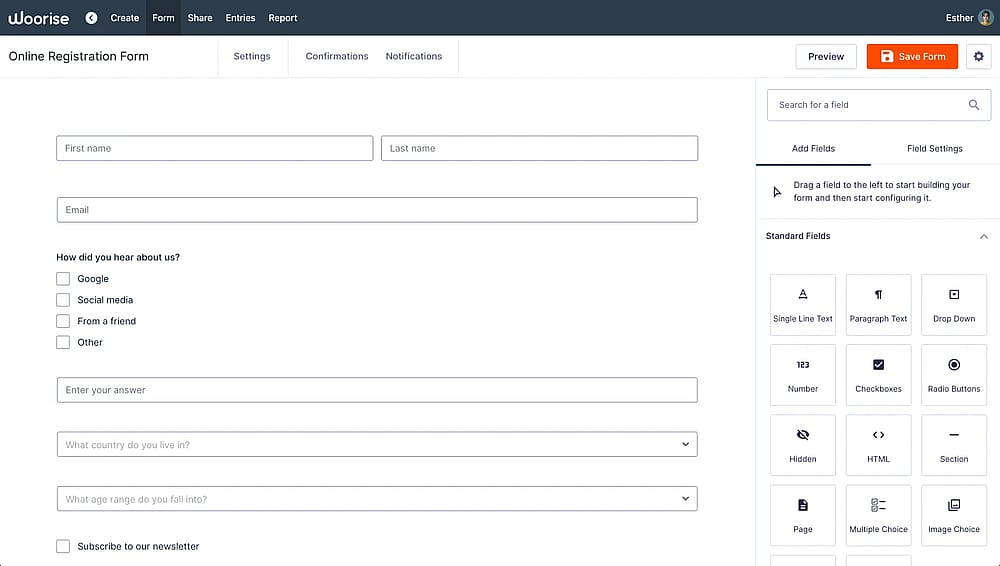Add an HTML field
The image size is (1000, 566).
[878, 445]
